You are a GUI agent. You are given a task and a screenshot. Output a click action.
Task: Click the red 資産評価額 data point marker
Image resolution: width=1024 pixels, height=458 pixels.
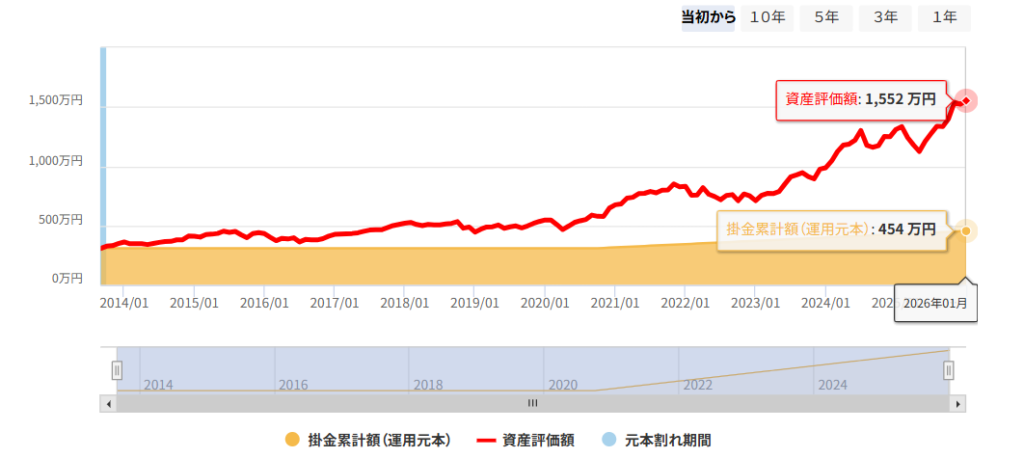(x=966, y=100)
